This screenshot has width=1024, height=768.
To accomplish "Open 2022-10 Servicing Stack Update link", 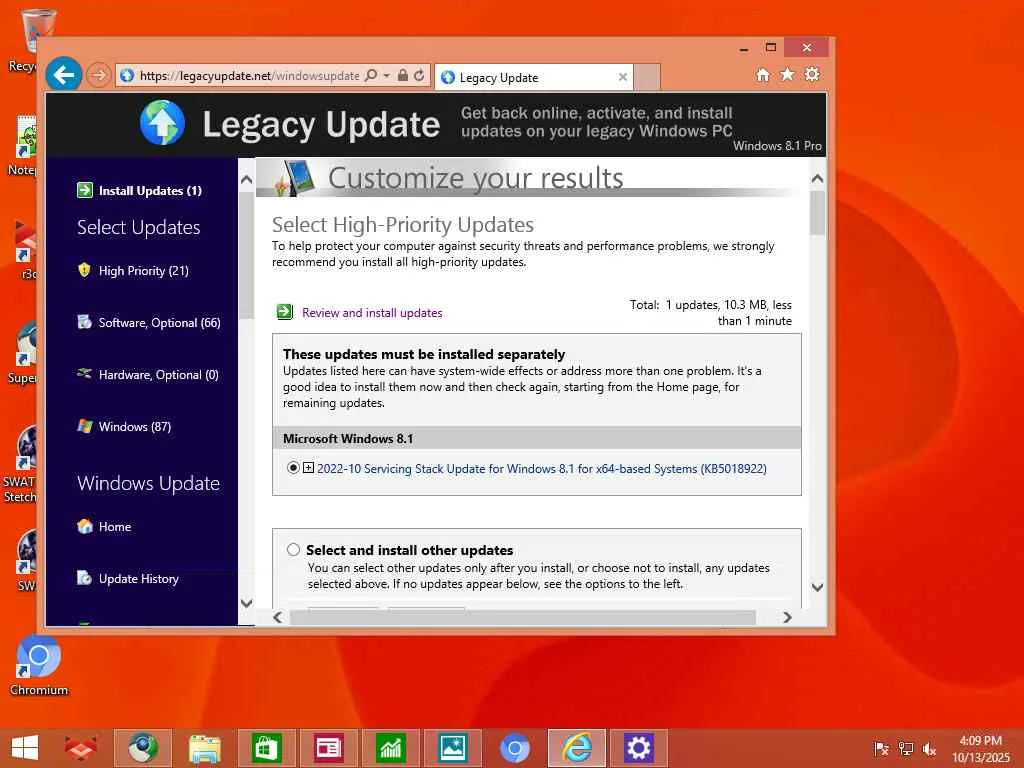I will [542, 469].
